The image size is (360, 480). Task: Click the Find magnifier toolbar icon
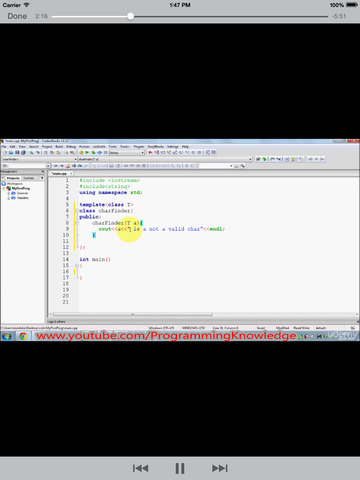66,152
